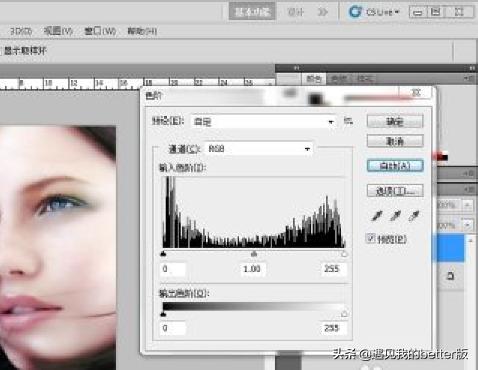Viewport: 478px width, 370px height.
Task: Click the blue selected layer in panel
Action: click(x=449, y=248)
